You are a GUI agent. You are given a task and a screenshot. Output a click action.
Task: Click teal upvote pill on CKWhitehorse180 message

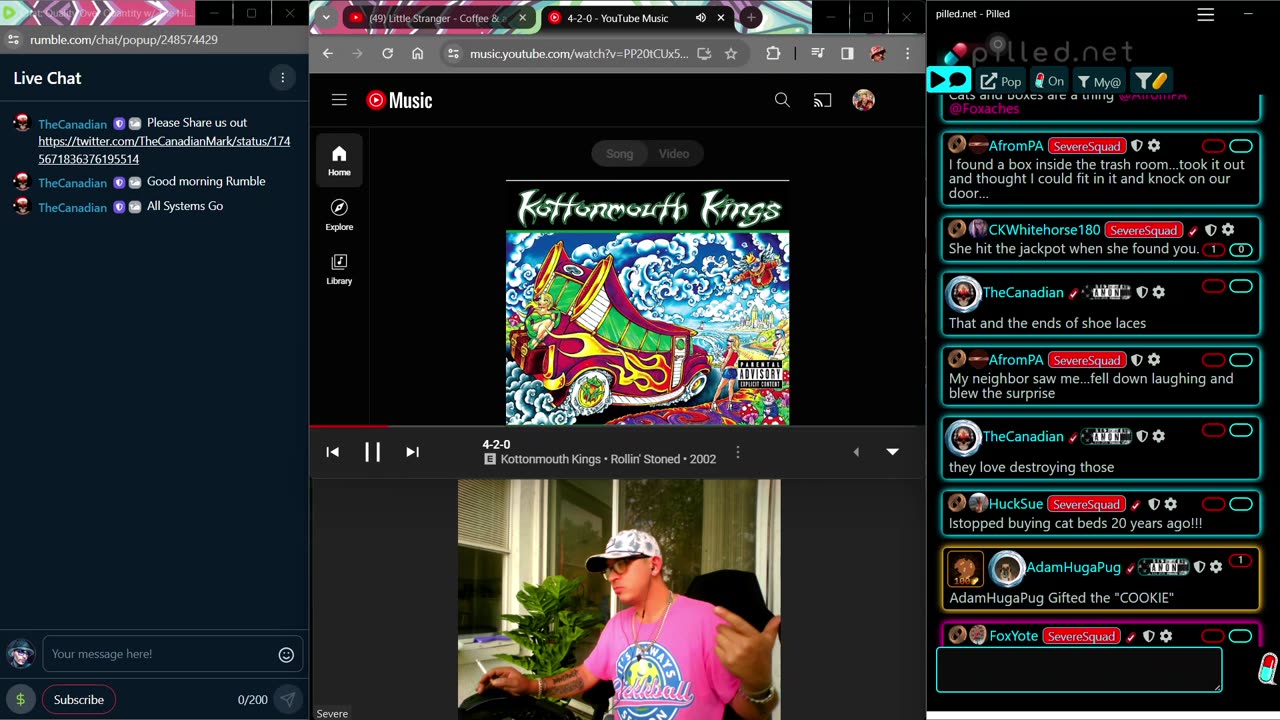coord(1241,249)
